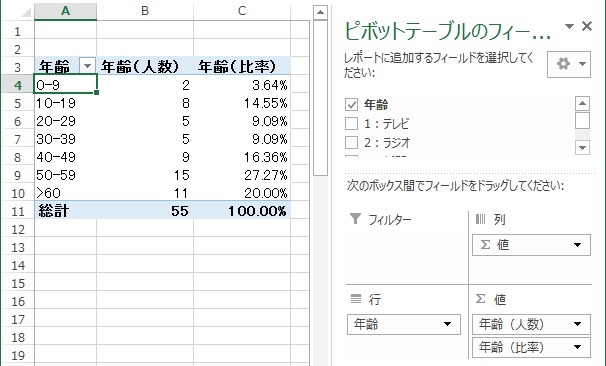The image size is (606, 366).
Task: Select row 19 header
Action: pos(17,355)
